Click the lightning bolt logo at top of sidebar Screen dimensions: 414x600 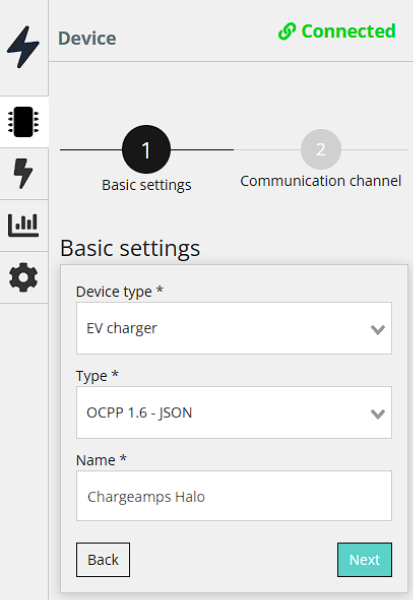pos(23,47)
